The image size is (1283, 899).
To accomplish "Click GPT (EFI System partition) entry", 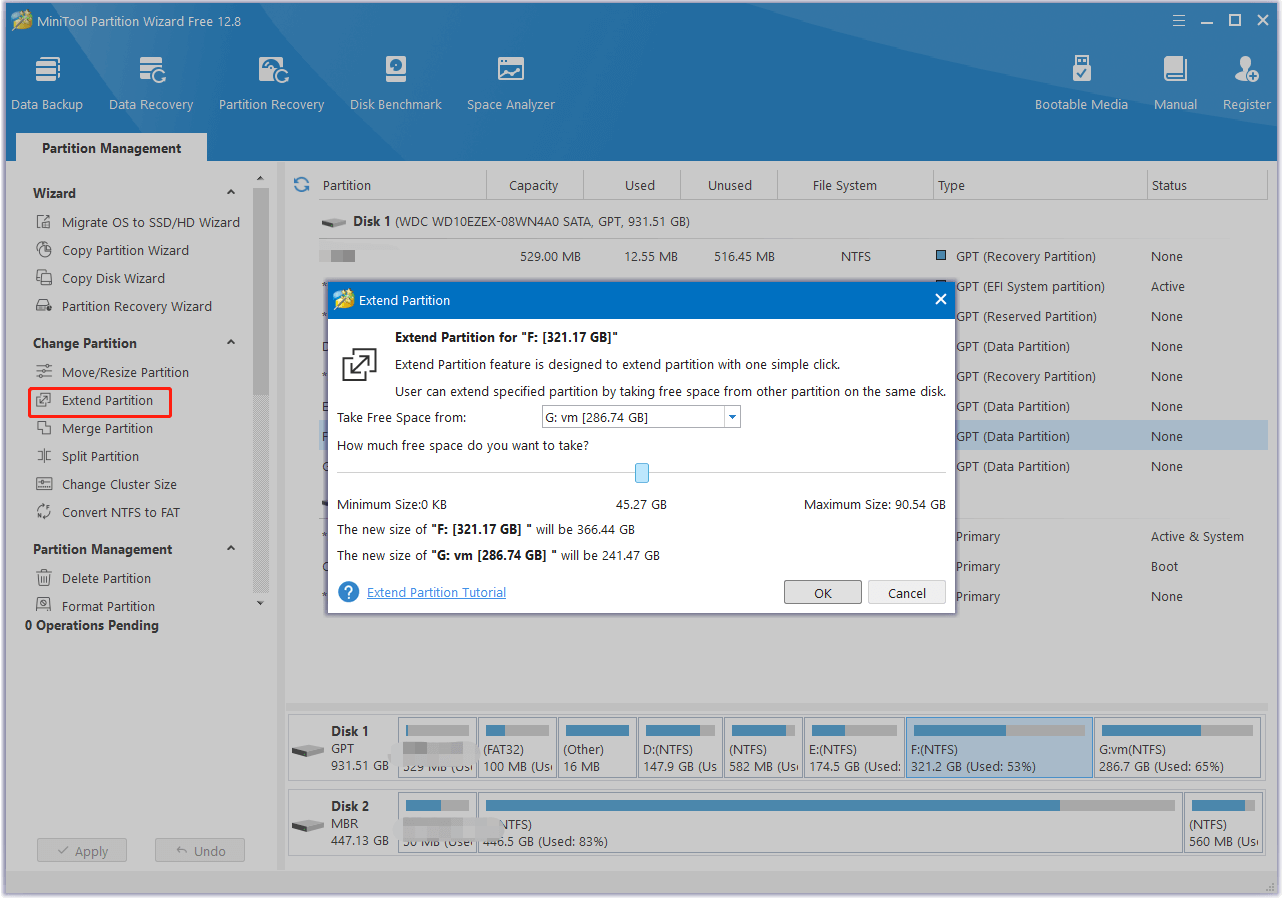I will coord(1030,286).
